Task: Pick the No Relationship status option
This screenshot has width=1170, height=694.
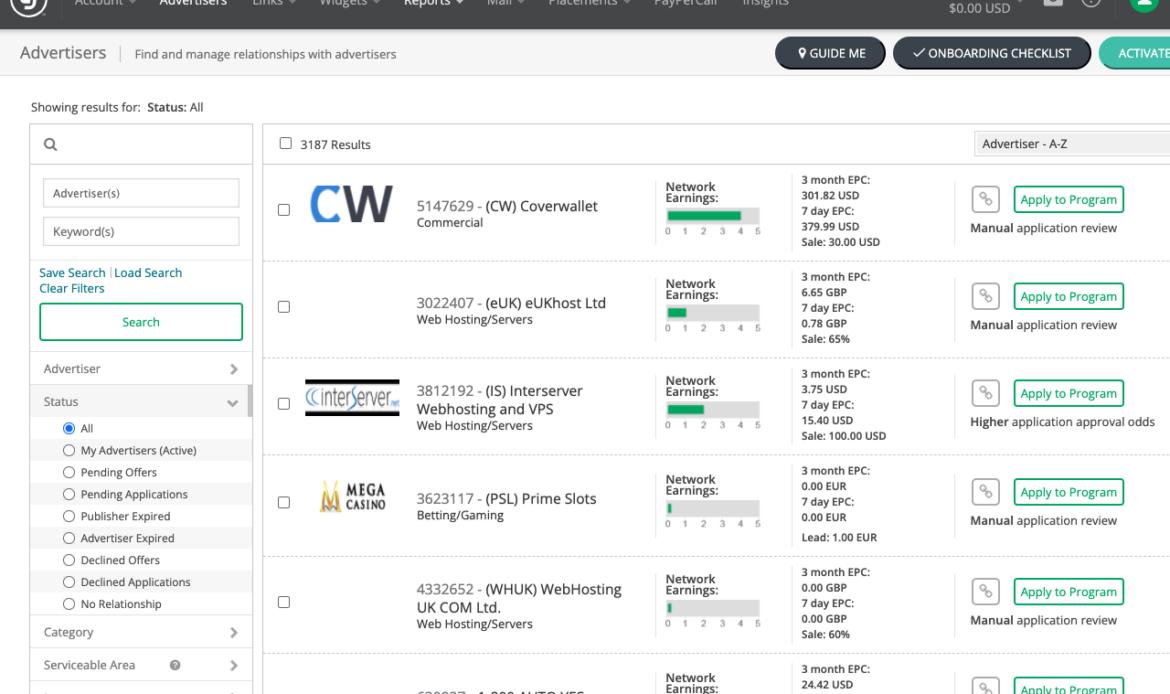Action: 69,604
